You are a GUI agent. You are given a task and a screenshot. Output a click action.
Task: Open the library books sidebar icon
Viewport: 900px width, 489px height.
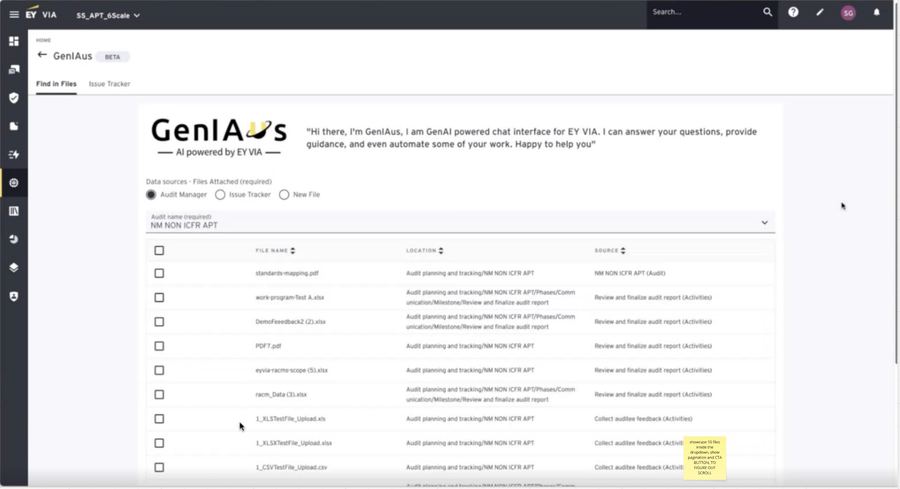[14, 211]
